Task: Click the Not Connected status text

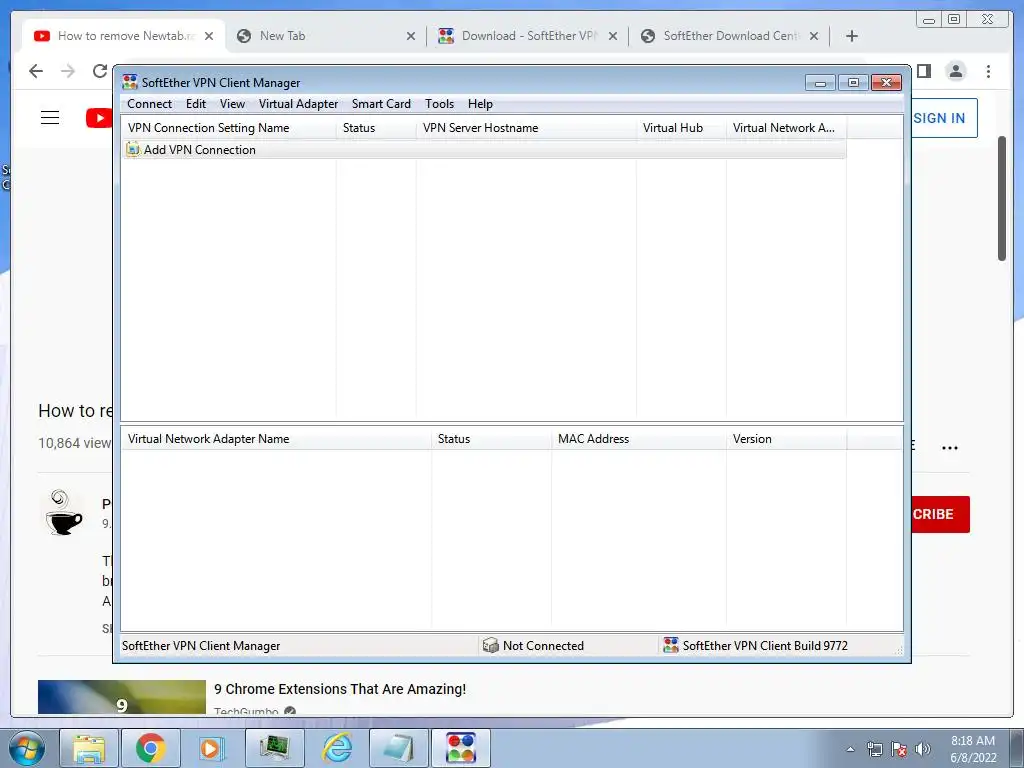Action: click(x=543, y=646)
